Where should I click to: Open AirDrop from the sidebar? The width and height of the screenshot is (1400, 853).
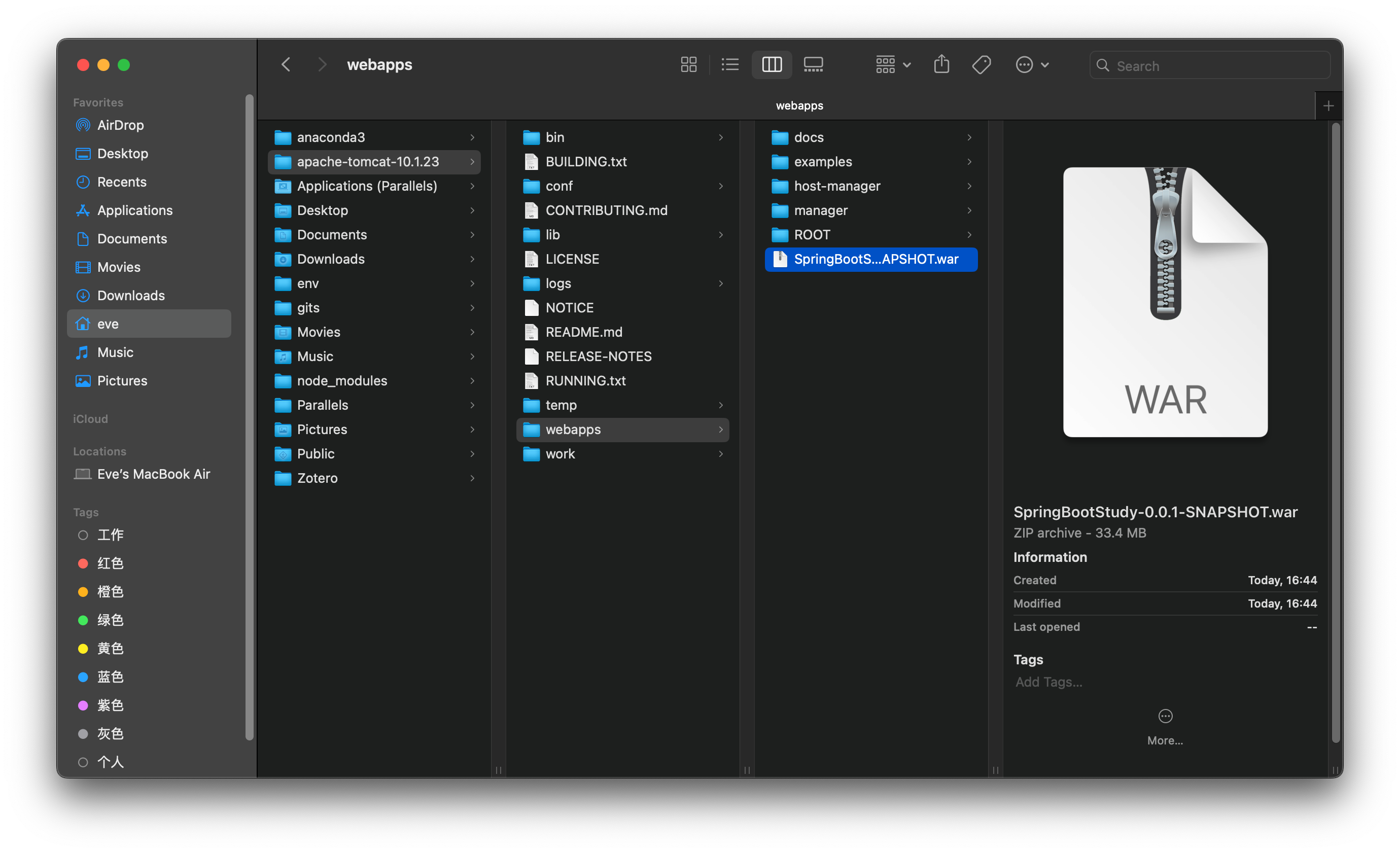[120, 125]
